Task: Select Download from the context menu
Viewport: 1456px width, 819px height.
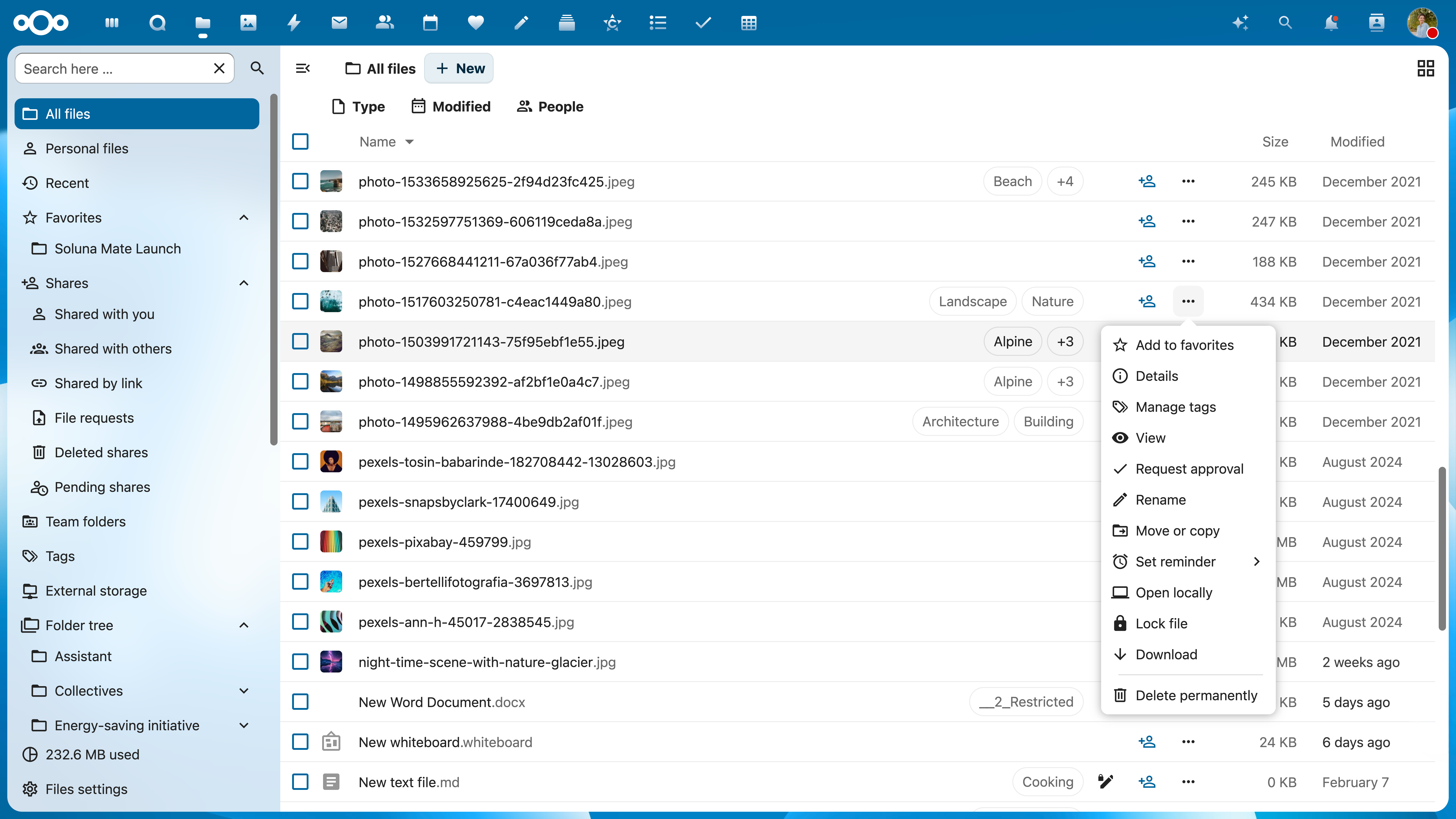Action: tap(1167, 654)
